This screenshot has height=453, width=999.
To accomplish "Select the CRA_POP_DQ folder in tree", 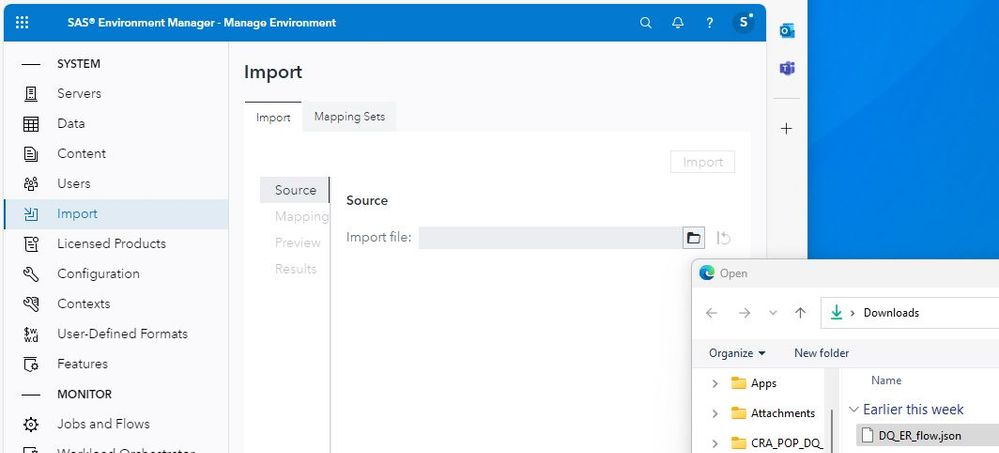I will [x=786, y=443].
